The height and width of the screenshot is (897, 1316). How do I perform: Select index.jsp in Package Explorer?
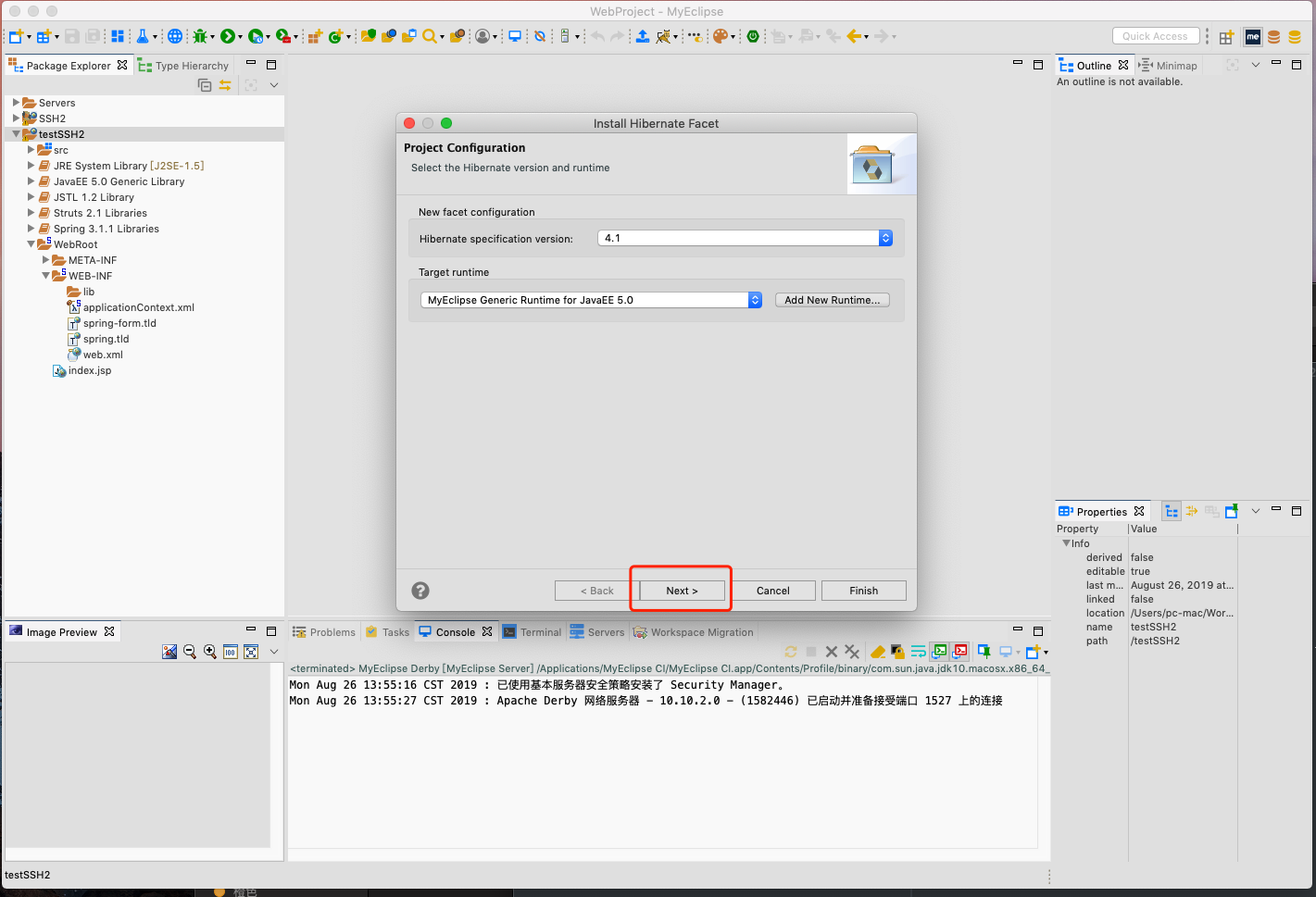pos(90,370)
